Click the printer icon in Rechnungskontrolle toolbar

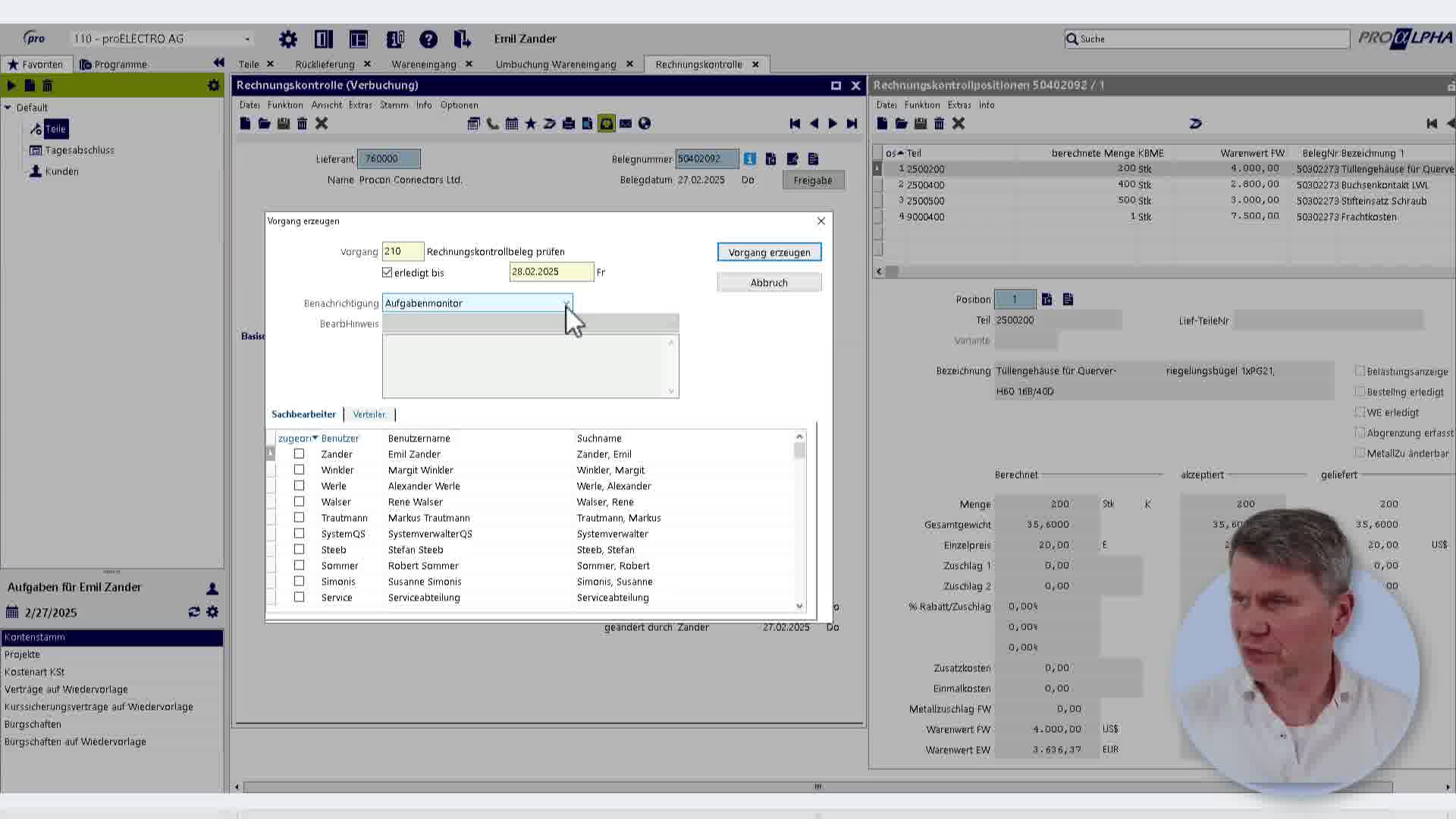click(569, 124)
